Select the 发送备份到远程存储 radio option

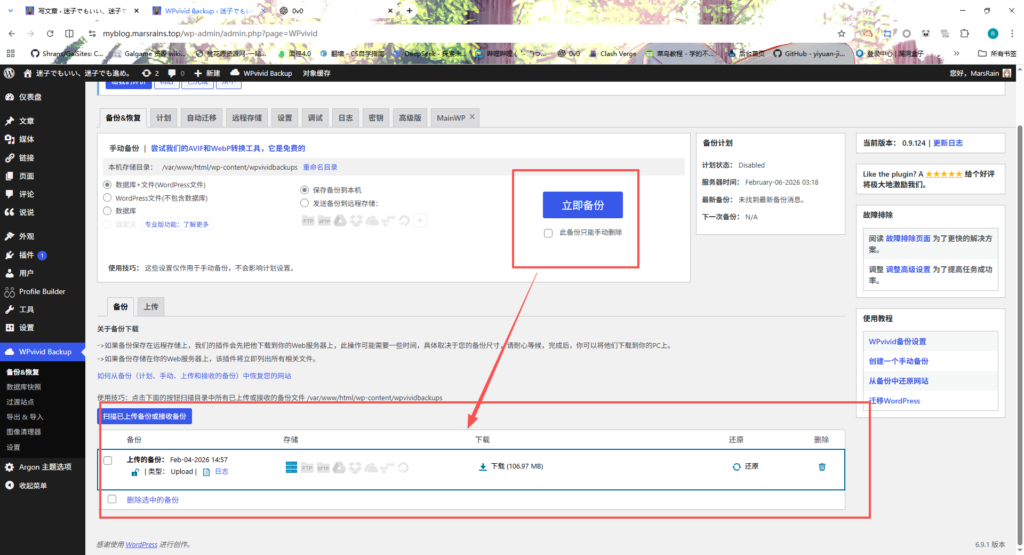coord(305,203)
